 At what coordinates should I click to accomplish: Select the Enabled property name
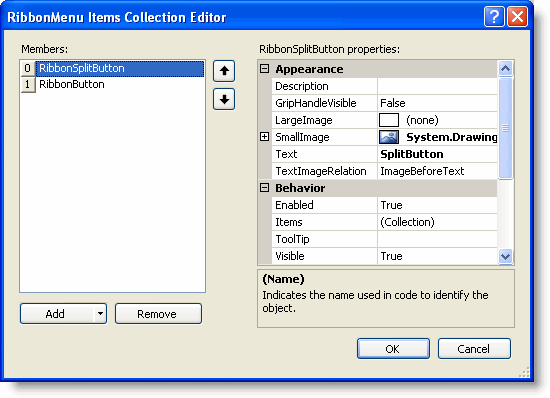coord(294,205)
